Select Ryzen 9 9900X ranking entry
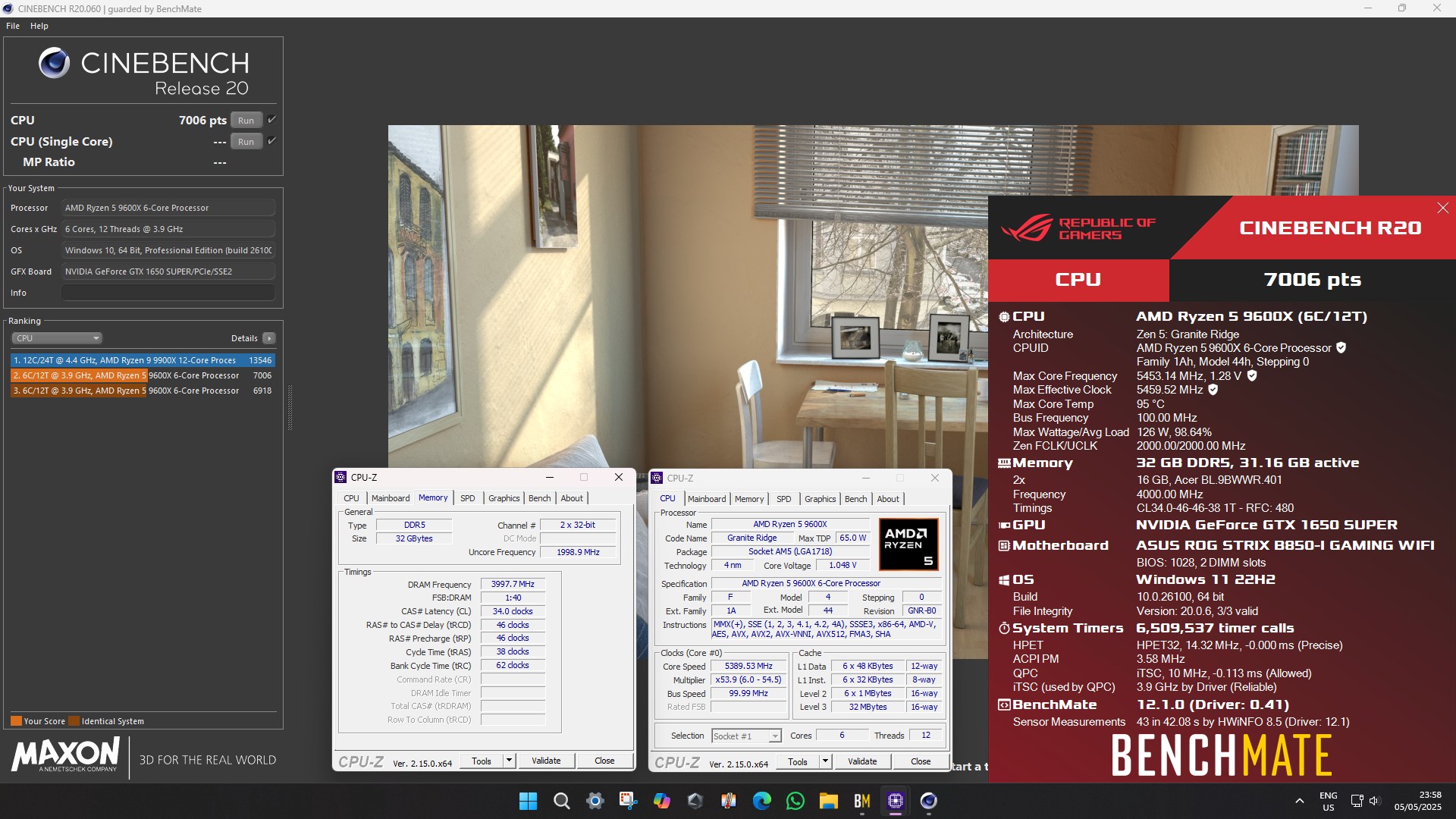This screenshot has width=1456, height=819. point(143,360)
